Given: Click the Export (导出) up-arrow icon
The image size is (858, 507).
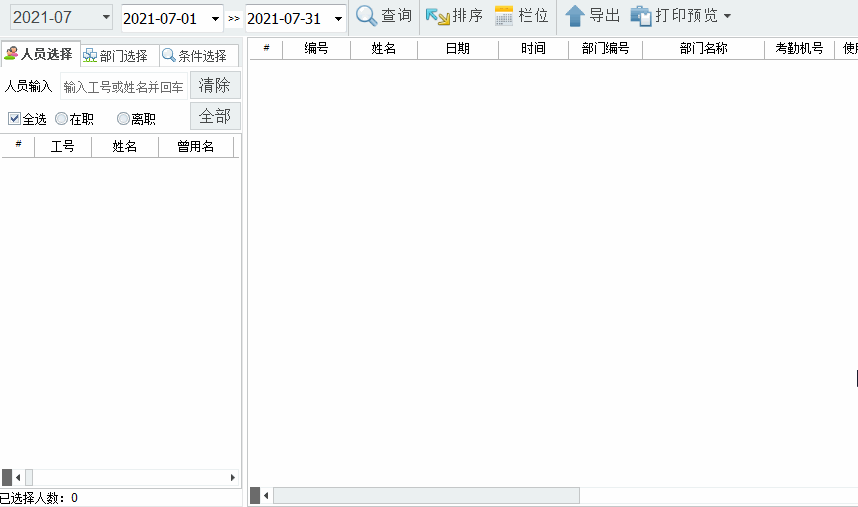Looking at the screenshot, I should click(x=575, y=16).
